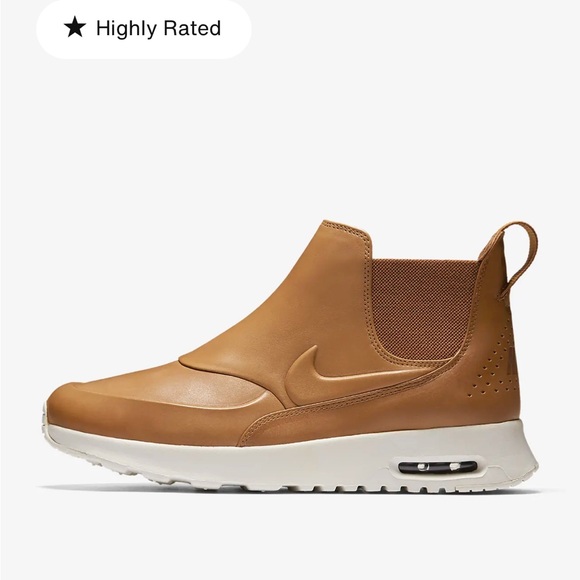The height and width of the screenshot is (580, 580).
Task: Click the white pill-shaped badge background
Action: 144,28
